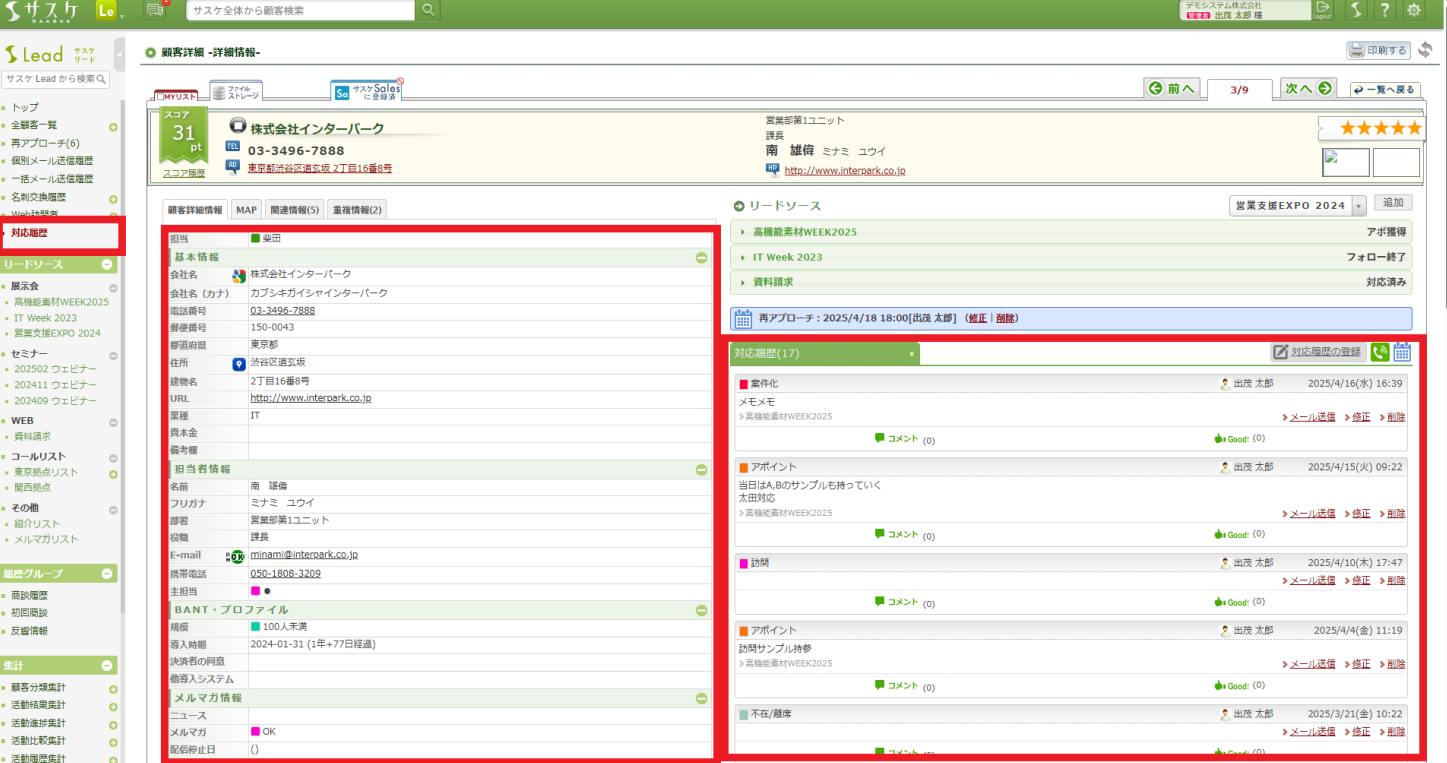Collapse the 基本情報 section
Image resolution: width=1447 pixels, height=763 pixels.
pos(702,257)
